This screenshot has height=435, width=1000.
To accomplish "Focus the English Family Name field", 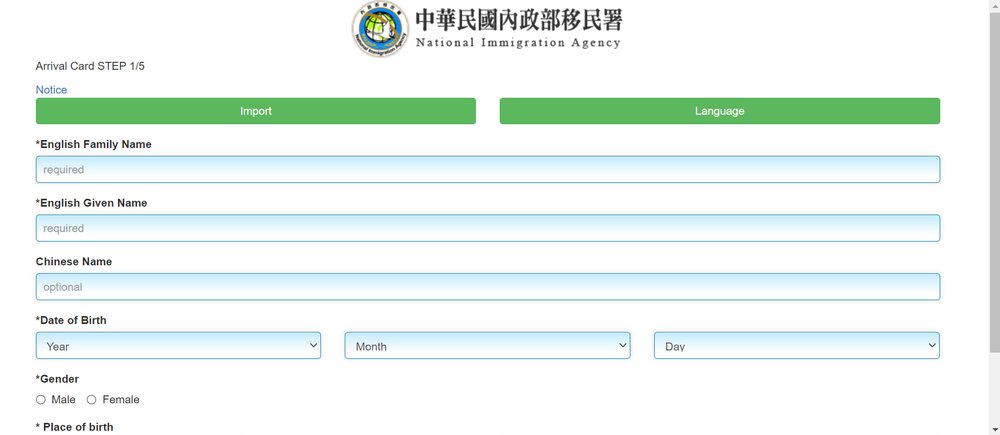I will (488, 170).
